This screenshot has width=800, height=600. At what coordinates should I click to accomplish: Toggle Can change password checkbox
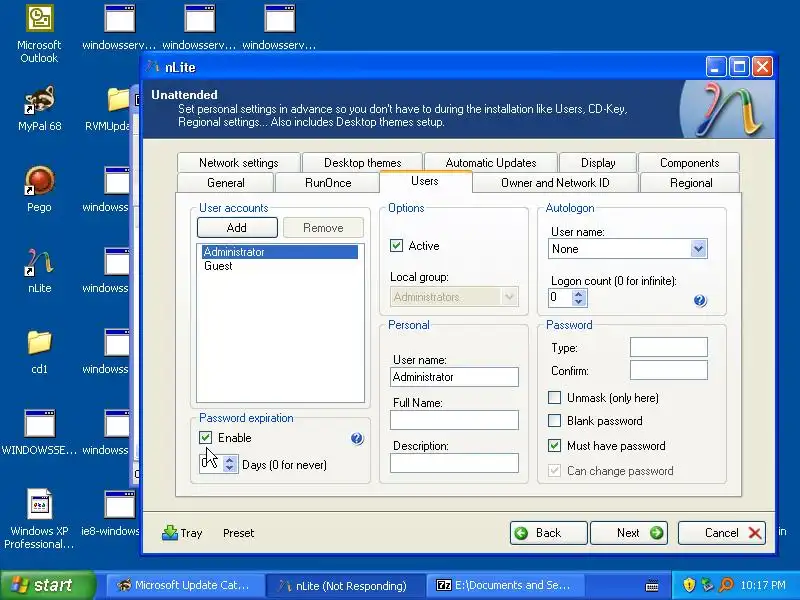click(x=554, y=470)
